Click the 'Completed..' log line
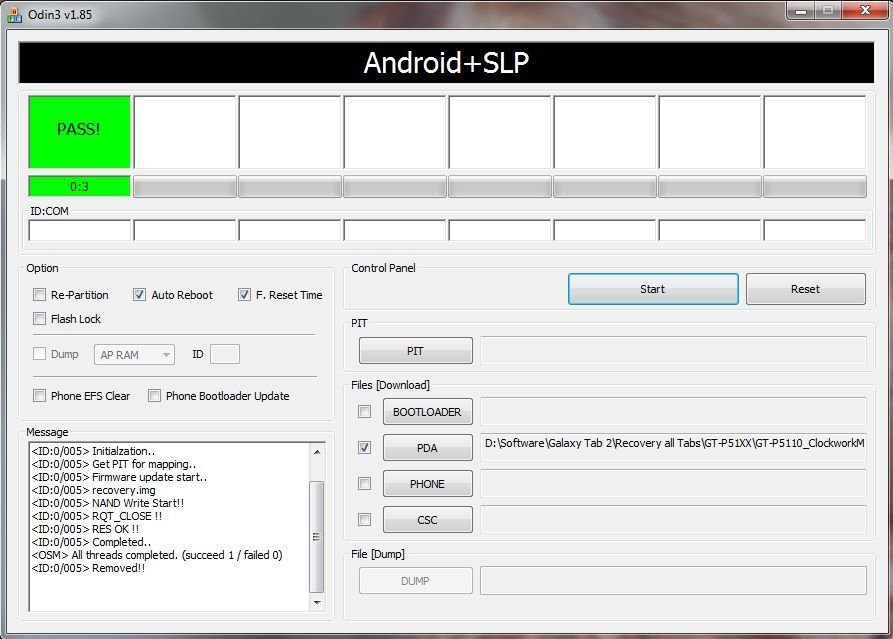 [x=91, y=542]
